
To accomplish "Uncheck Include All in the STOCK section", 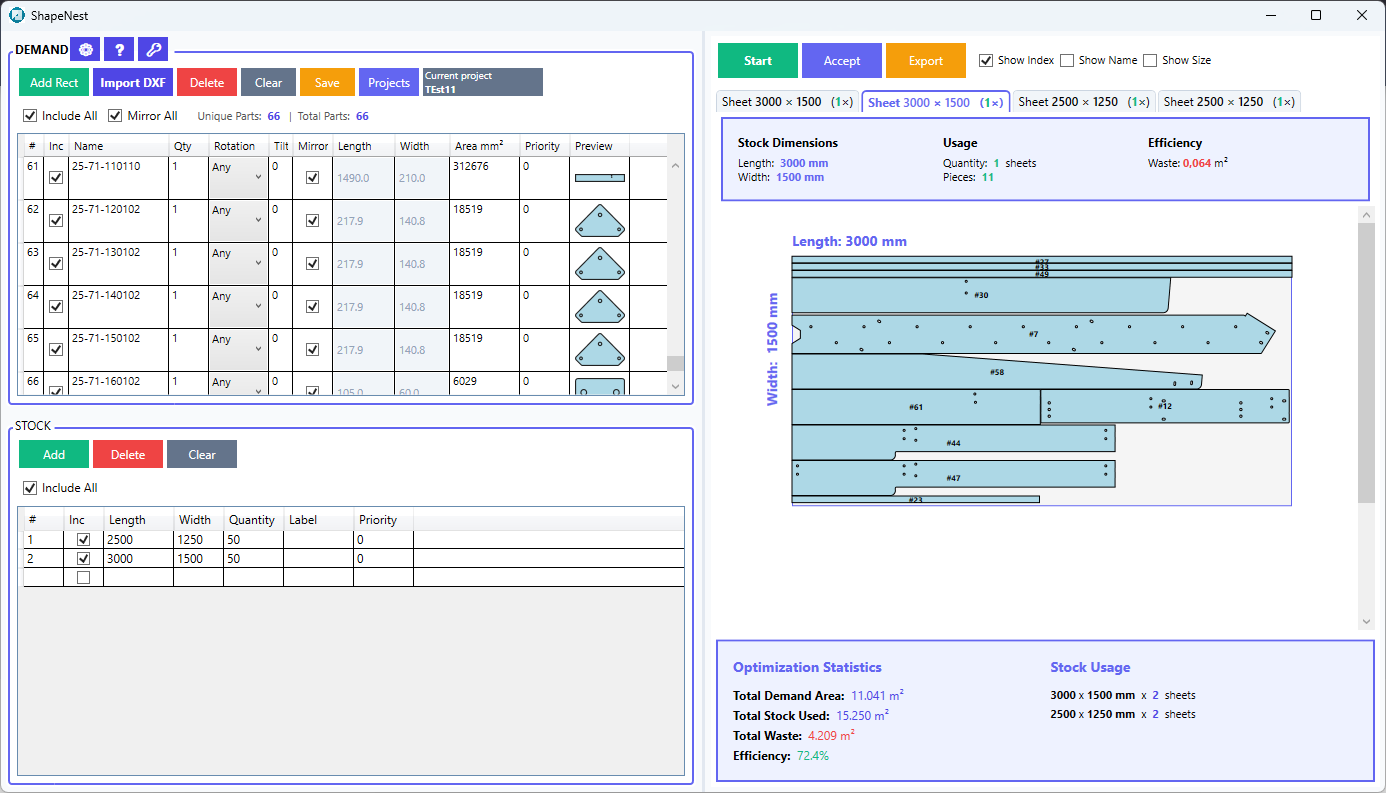I will [x=30, y=487].
